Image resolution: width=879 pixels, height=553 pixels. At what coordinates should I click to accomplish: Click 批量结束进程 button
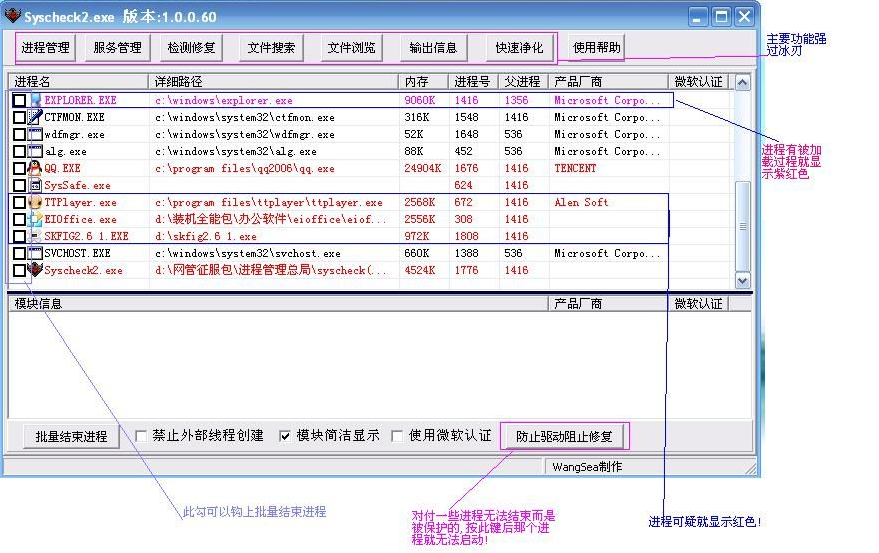71,436
